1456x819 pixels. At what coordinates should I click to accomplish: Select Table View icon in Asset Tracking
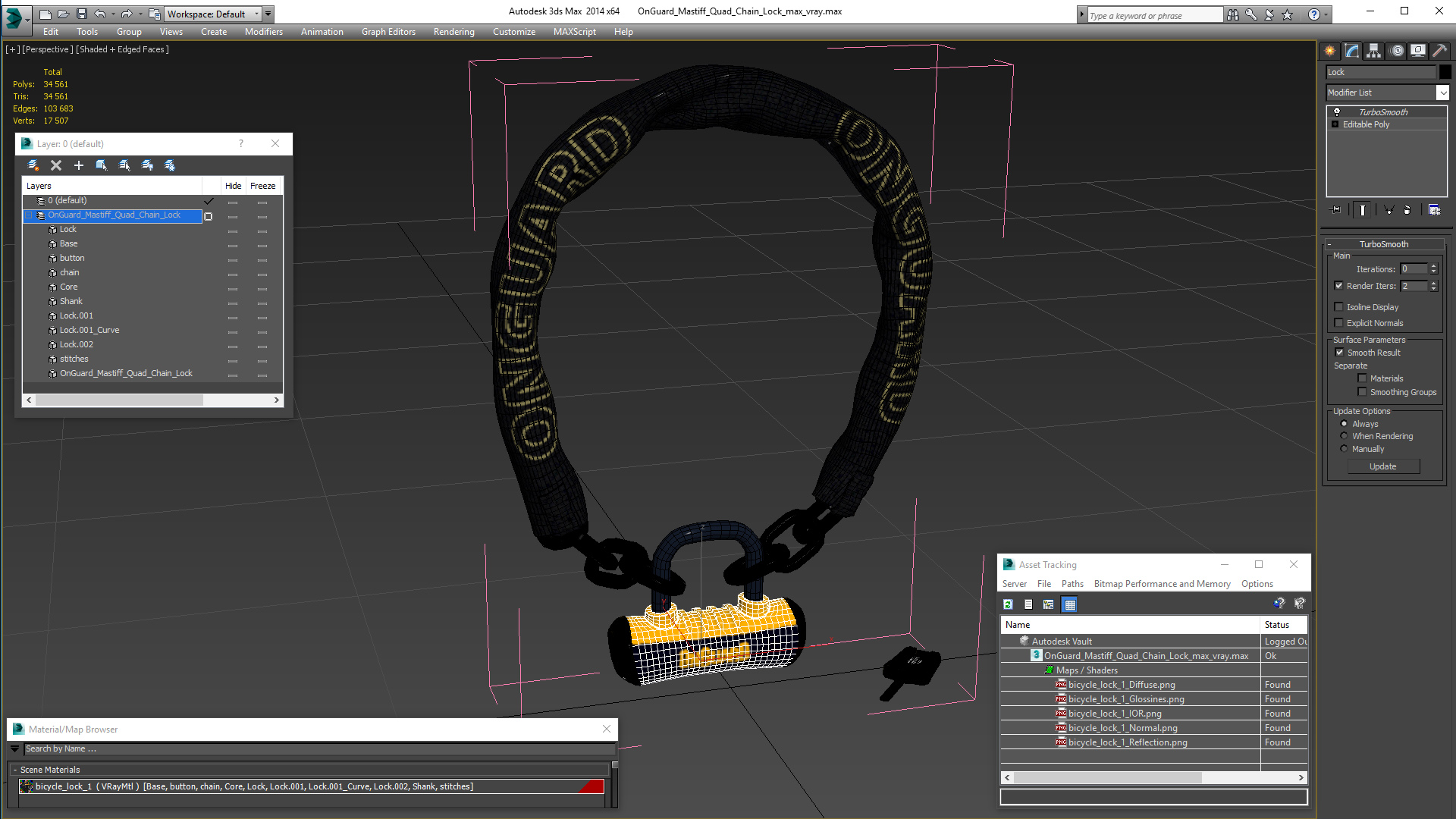(1069, 604)
